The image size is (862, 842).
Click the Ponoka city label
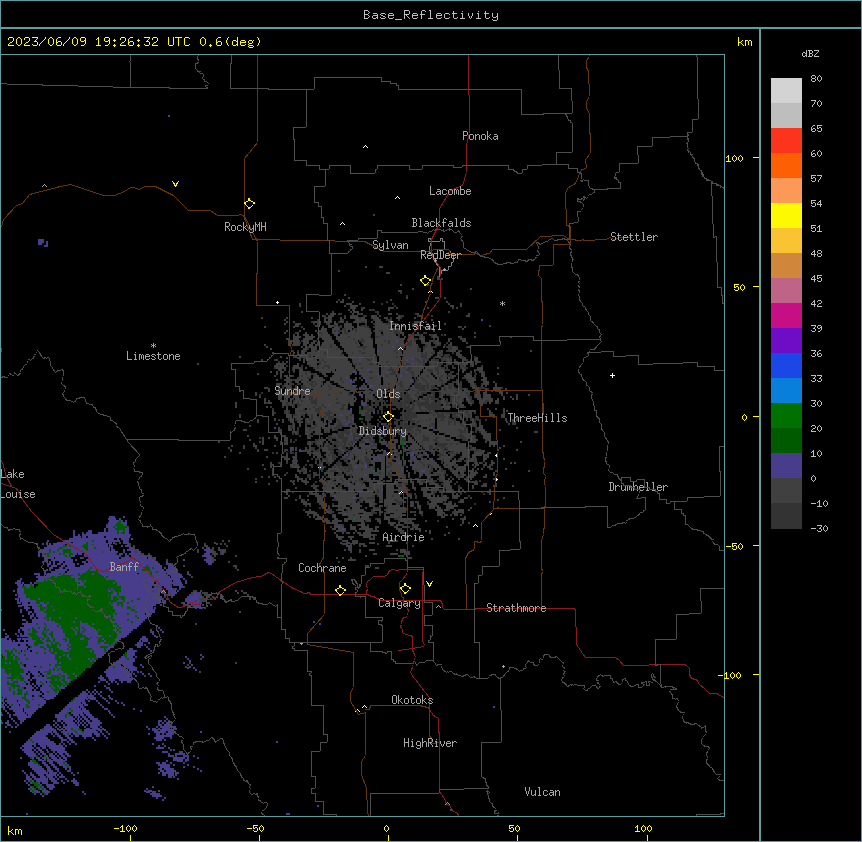(480, 136)
